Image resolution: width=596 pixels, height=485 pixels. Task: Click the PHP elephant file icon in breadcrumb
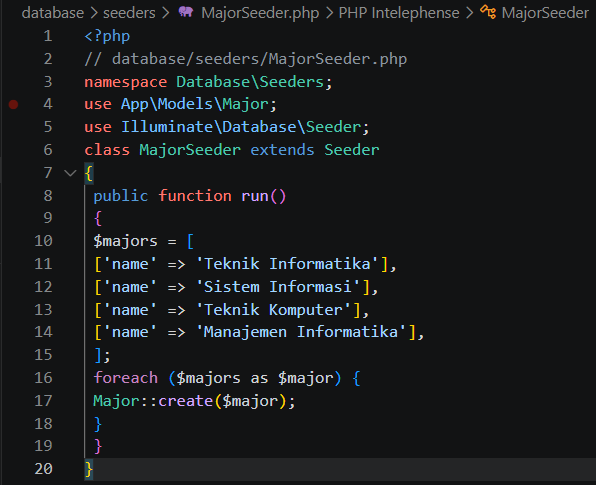coord(186,12)
